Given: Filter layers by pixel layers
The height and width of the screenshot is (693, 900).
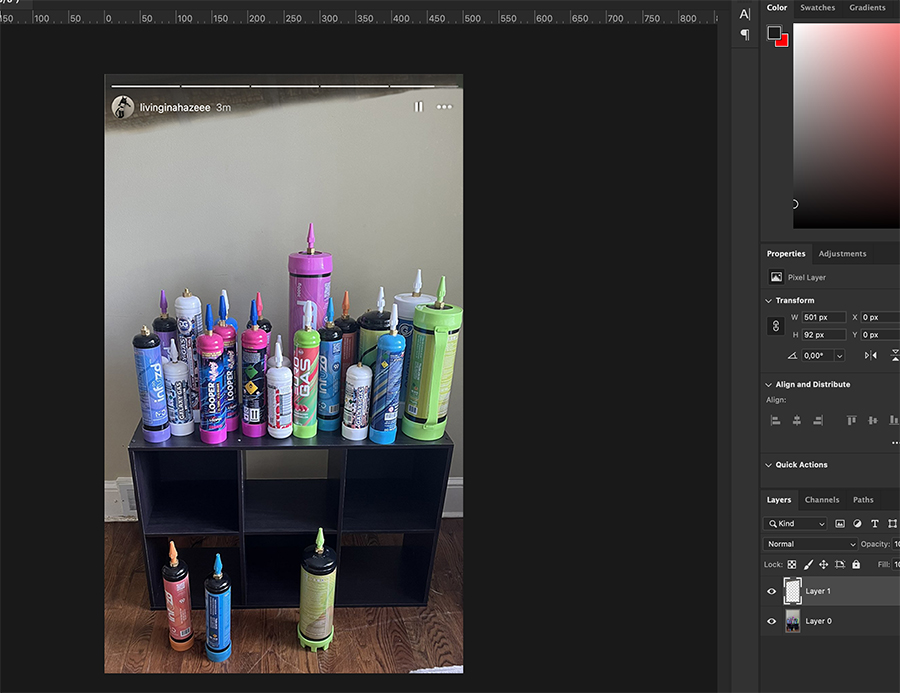Looking at the screenshot, I should point(840,524).
